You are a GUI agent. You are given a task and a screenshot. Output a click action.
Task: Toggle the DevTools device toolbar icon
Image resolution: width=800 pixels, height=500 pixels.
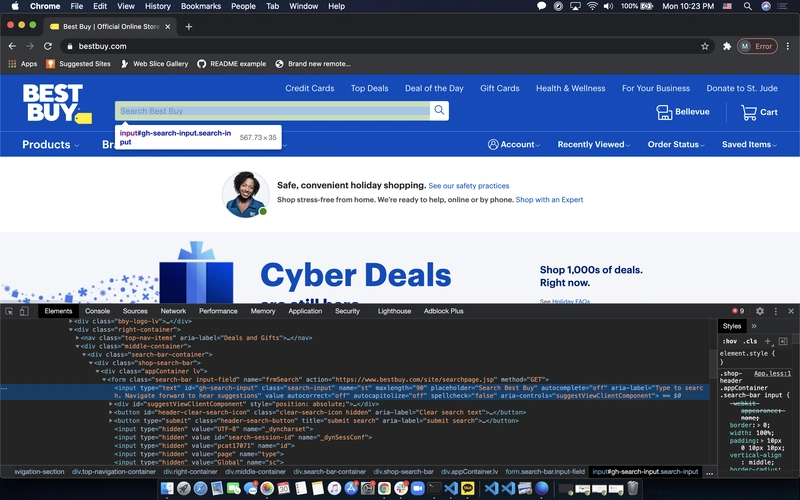(x=23, y=311)
